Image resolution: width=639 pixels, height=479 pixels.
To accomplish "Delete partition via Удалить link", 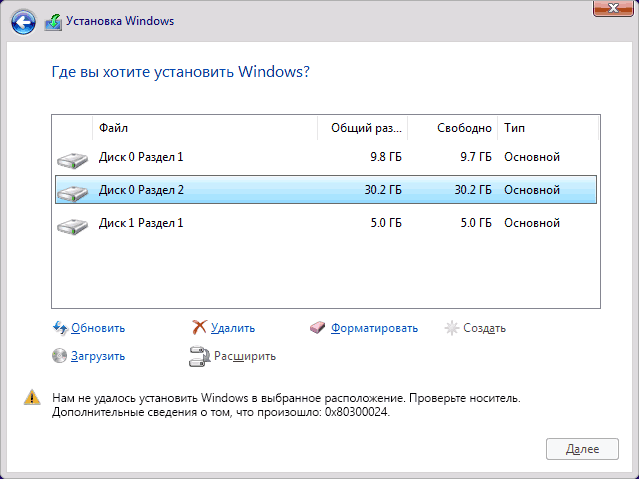I will (233, 328).
